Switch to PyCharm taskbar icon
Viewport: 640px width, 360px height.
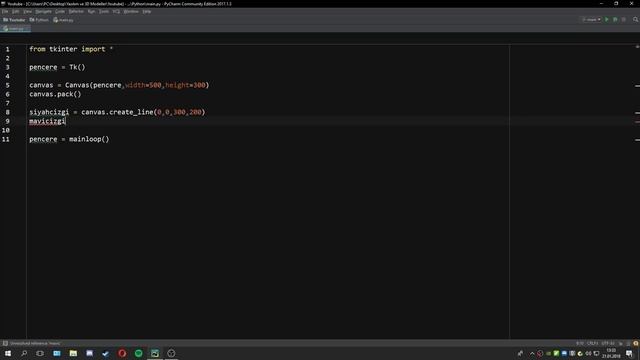(155, 353)
